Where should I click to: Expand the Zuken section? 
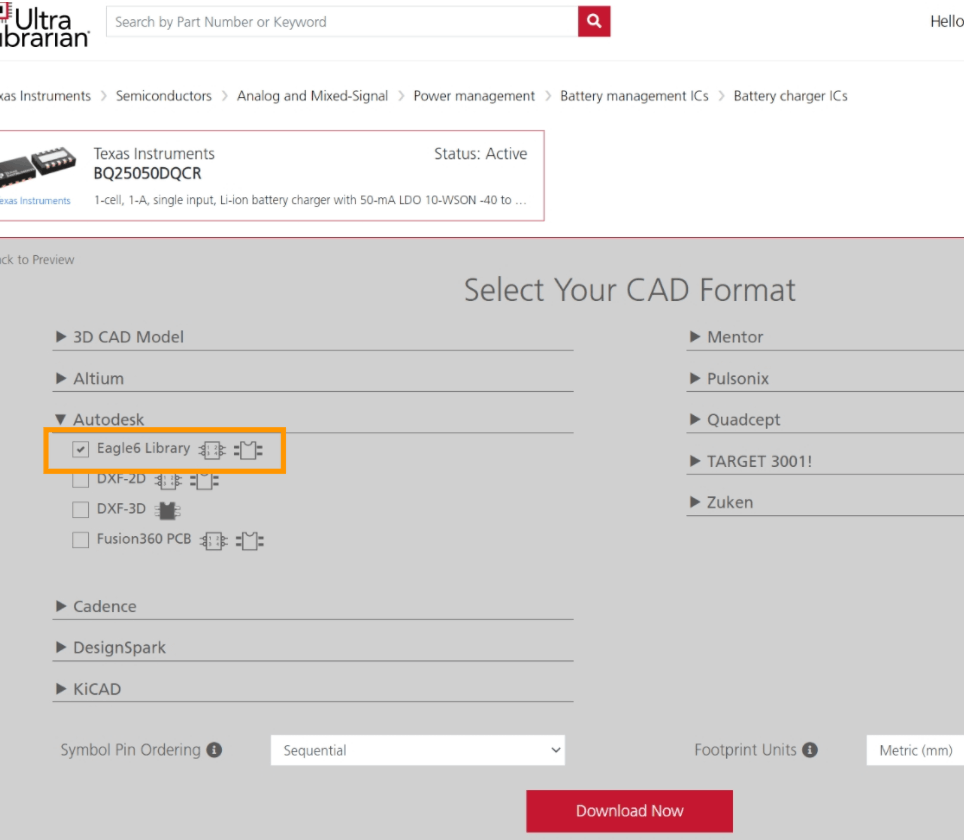(825, 502)
